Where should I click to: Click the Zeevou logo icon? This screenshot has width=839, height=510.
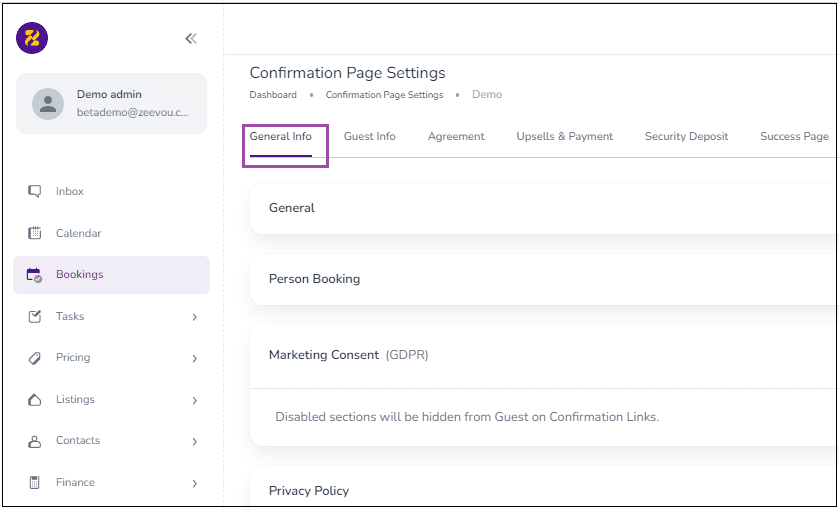[32, 38]
